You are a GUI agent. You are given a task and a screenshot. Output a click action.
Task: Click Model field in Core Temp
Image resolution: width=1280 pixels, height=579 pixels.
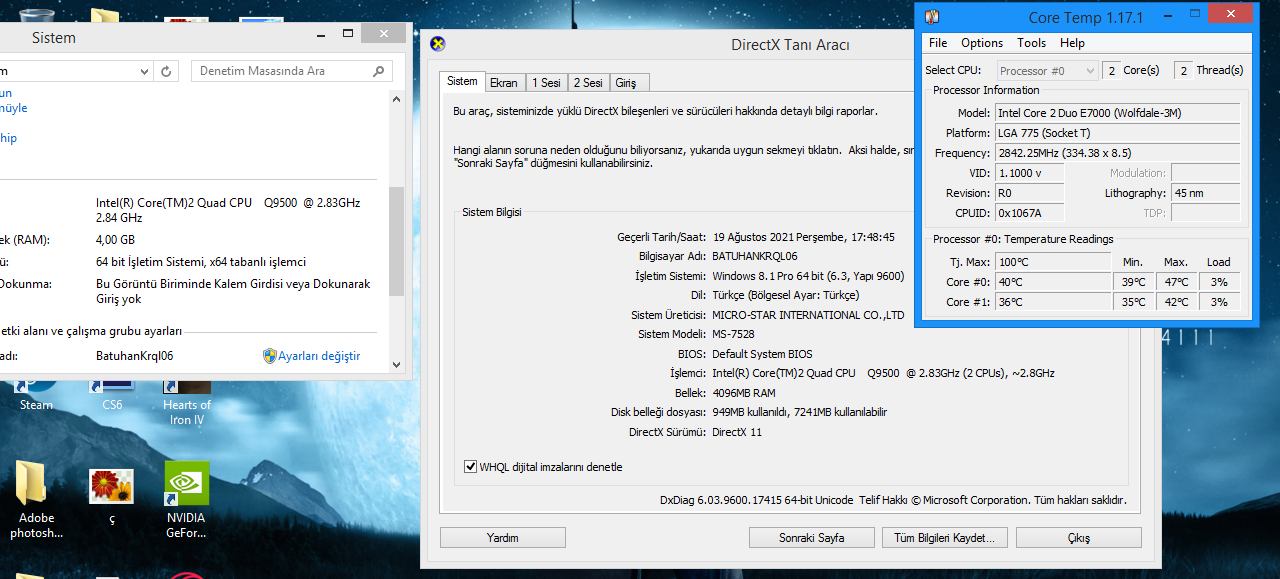point(1117,113)
